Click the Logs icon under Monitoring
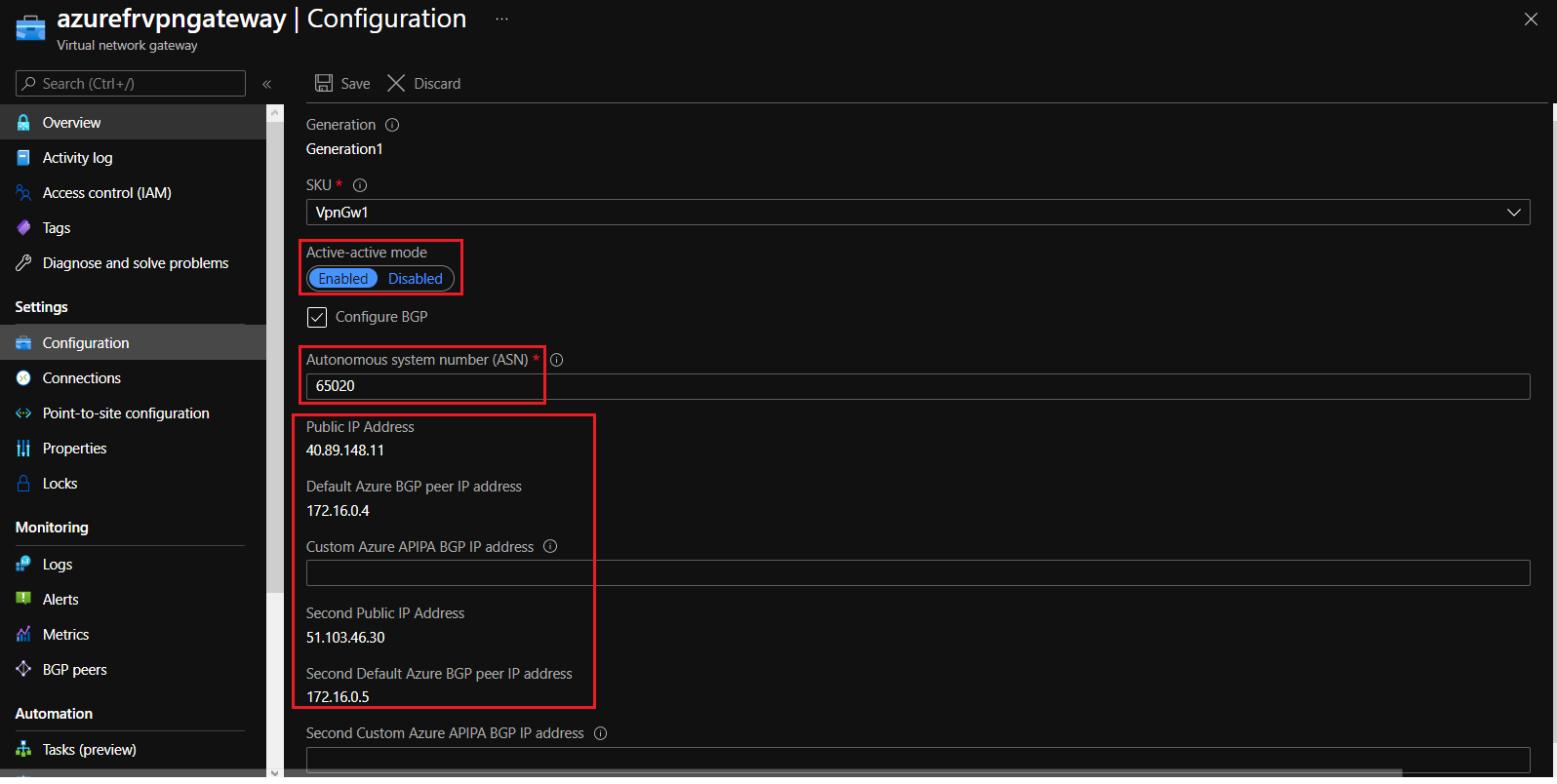 tap(23, 565)
